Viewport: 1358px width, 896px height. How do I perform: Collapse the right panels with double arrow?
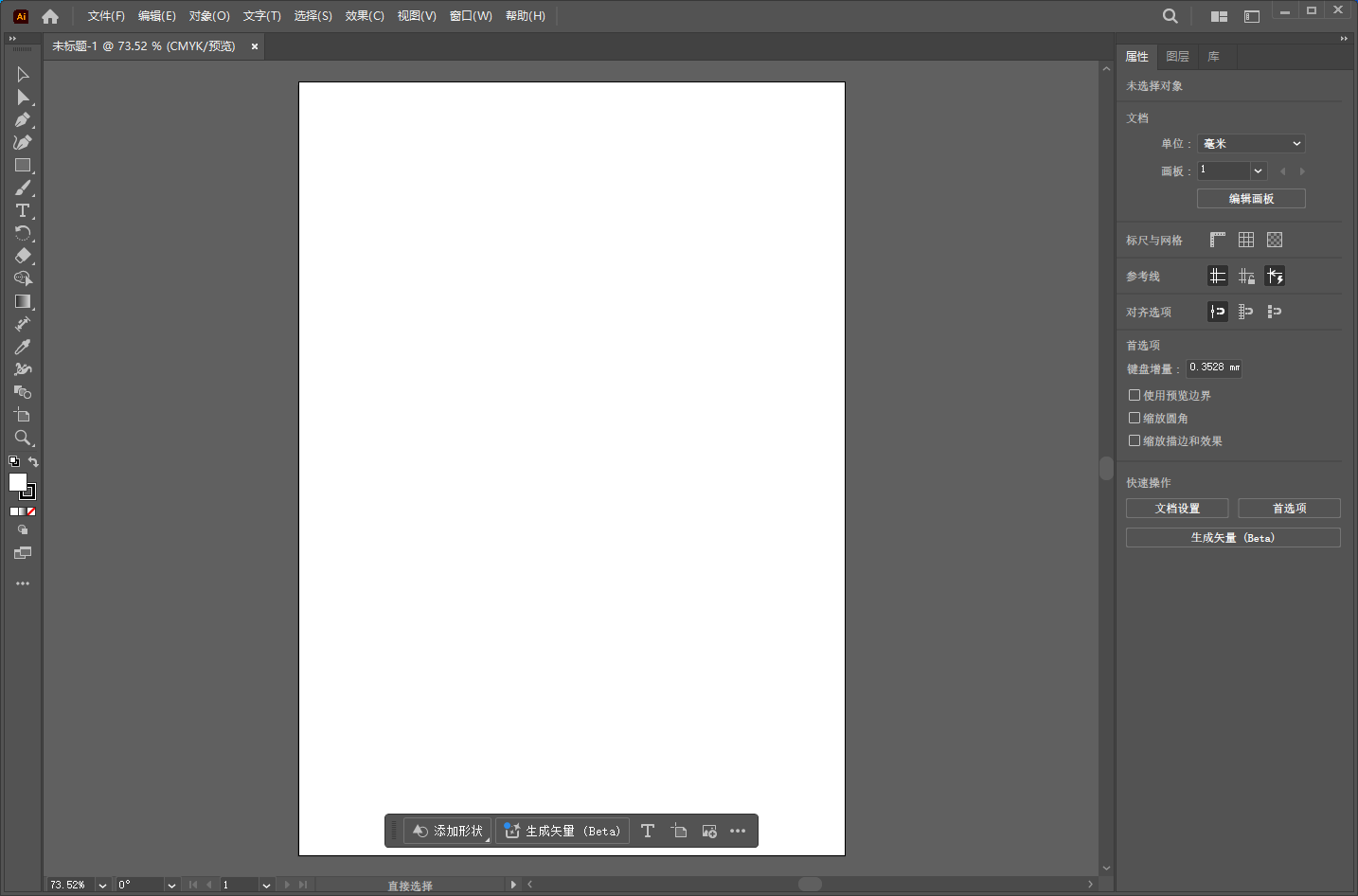[x=1344, y=39]
